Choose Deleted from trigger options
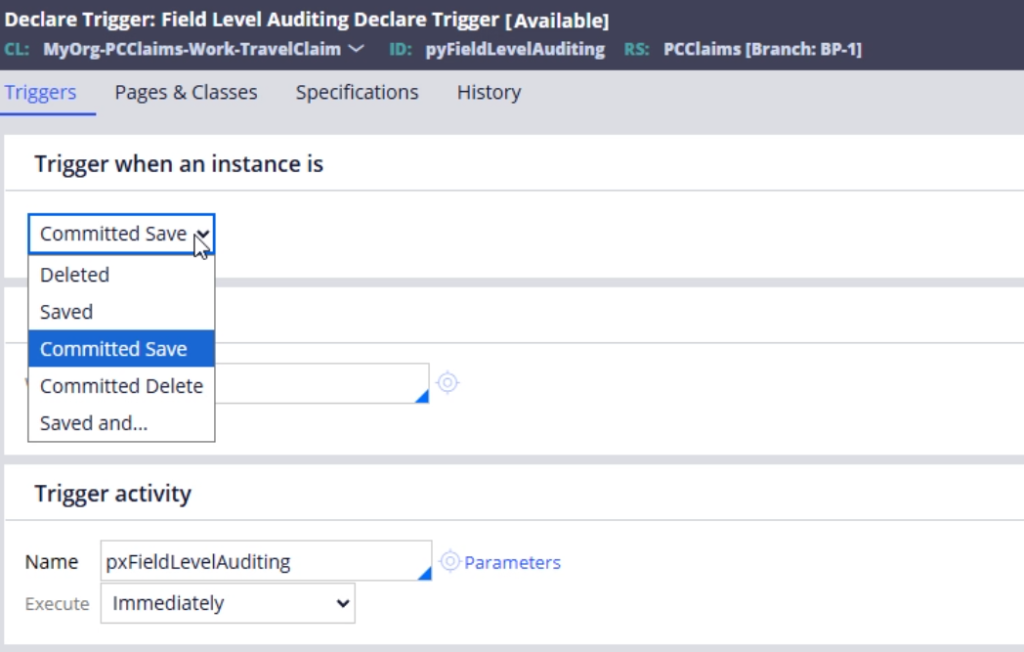Image resolution: width=1024 pixels, height=652 pixels. (x=121, y=274)
